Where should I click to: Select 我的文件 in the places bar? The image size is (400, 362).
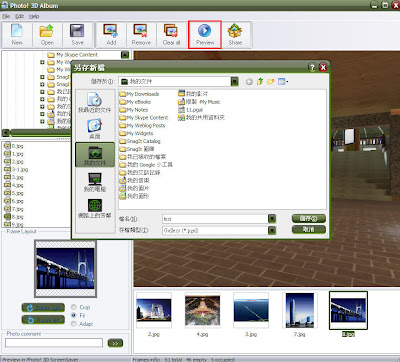point(95,155)
